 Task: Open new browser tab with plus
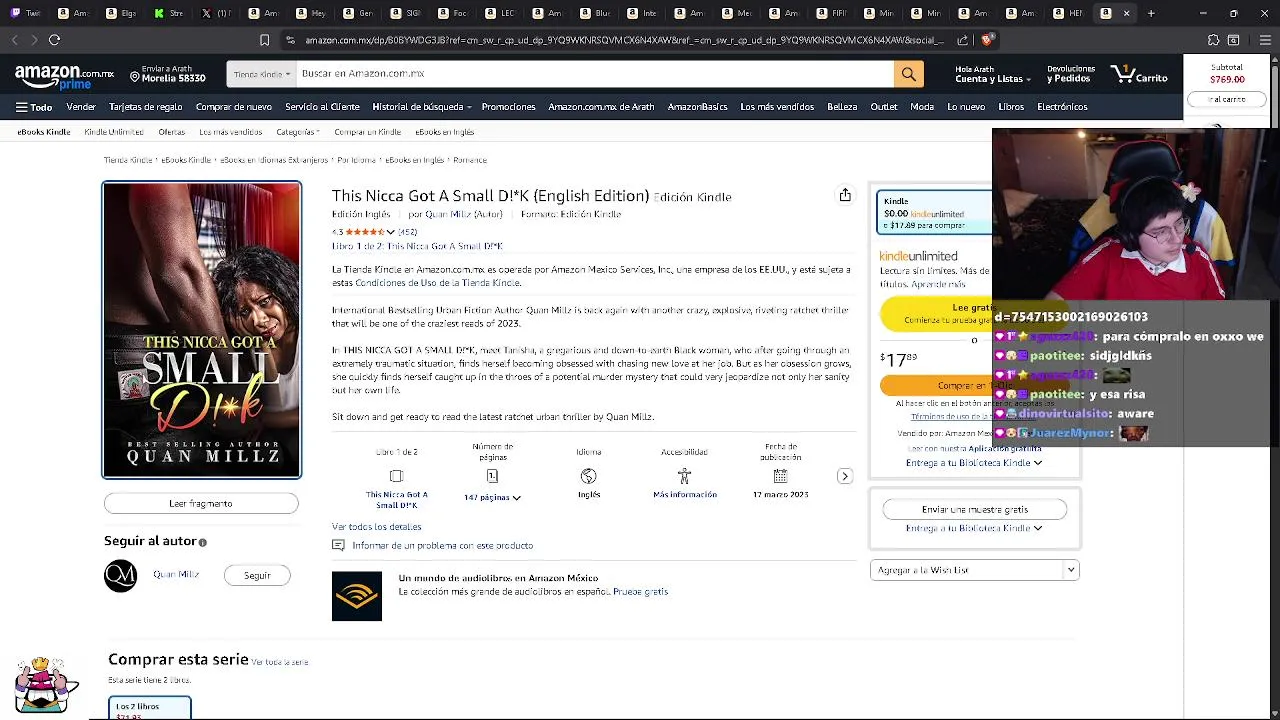pos(1151,13)
